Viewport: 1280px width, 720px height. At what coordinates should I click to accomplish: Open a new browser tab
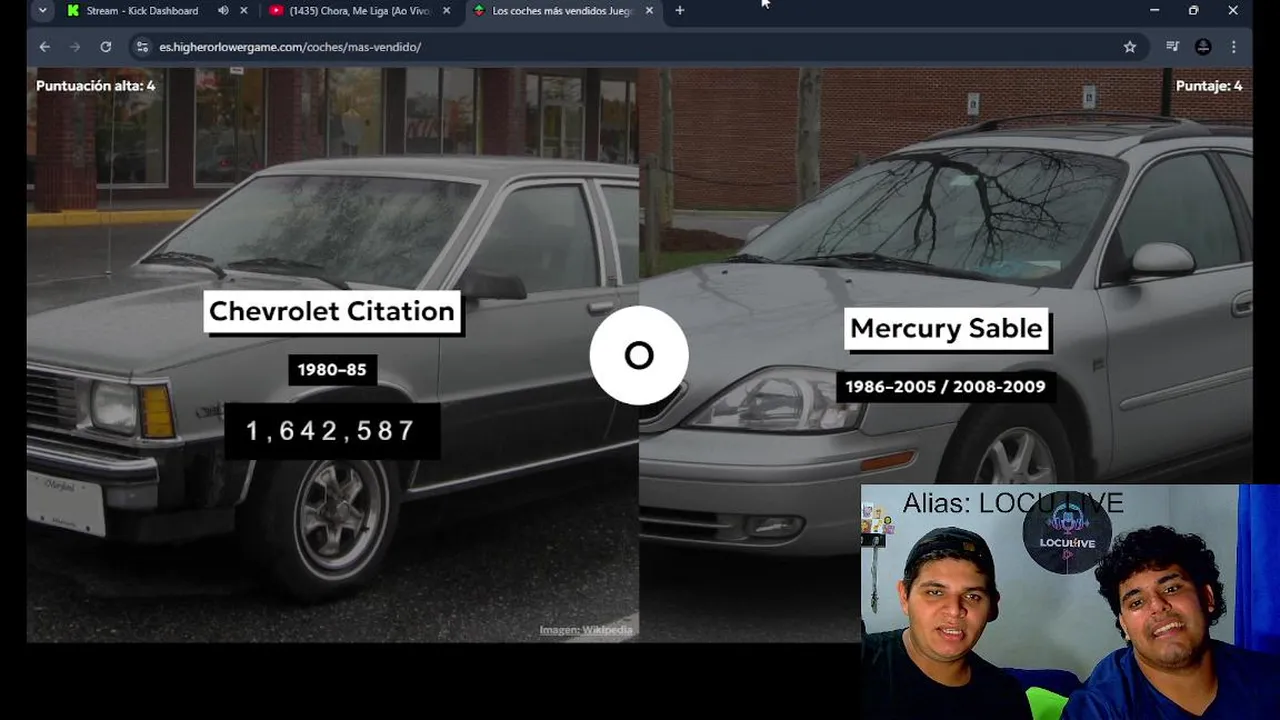click(680, 11)
